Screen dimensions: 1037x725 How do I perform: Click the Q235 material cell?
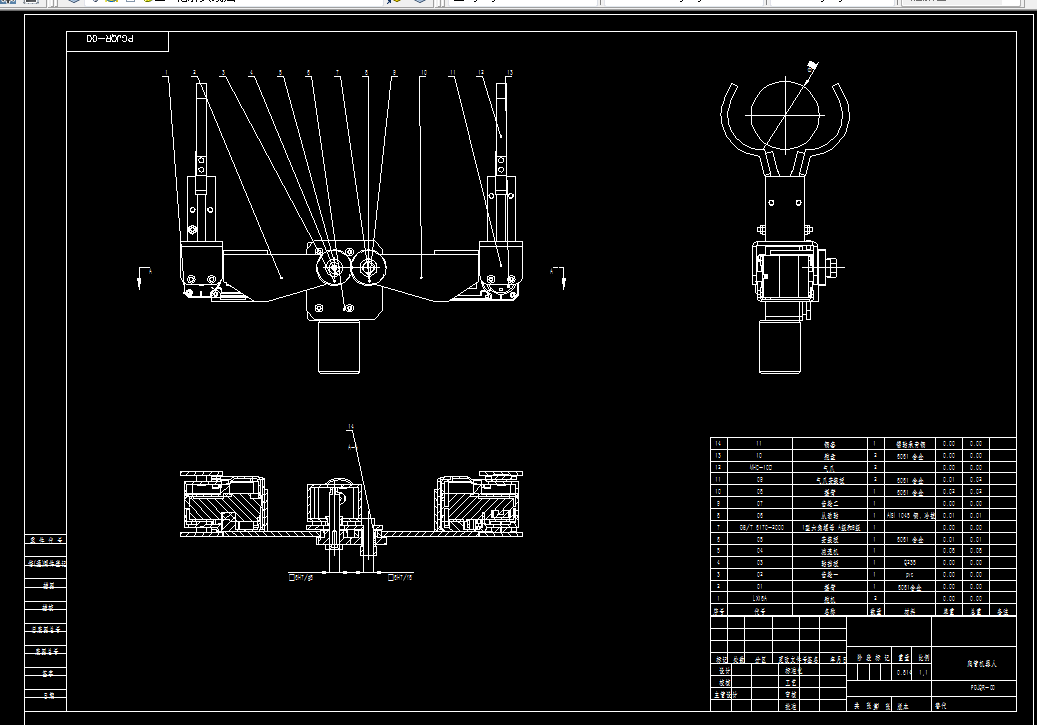(x=909, y=563)
